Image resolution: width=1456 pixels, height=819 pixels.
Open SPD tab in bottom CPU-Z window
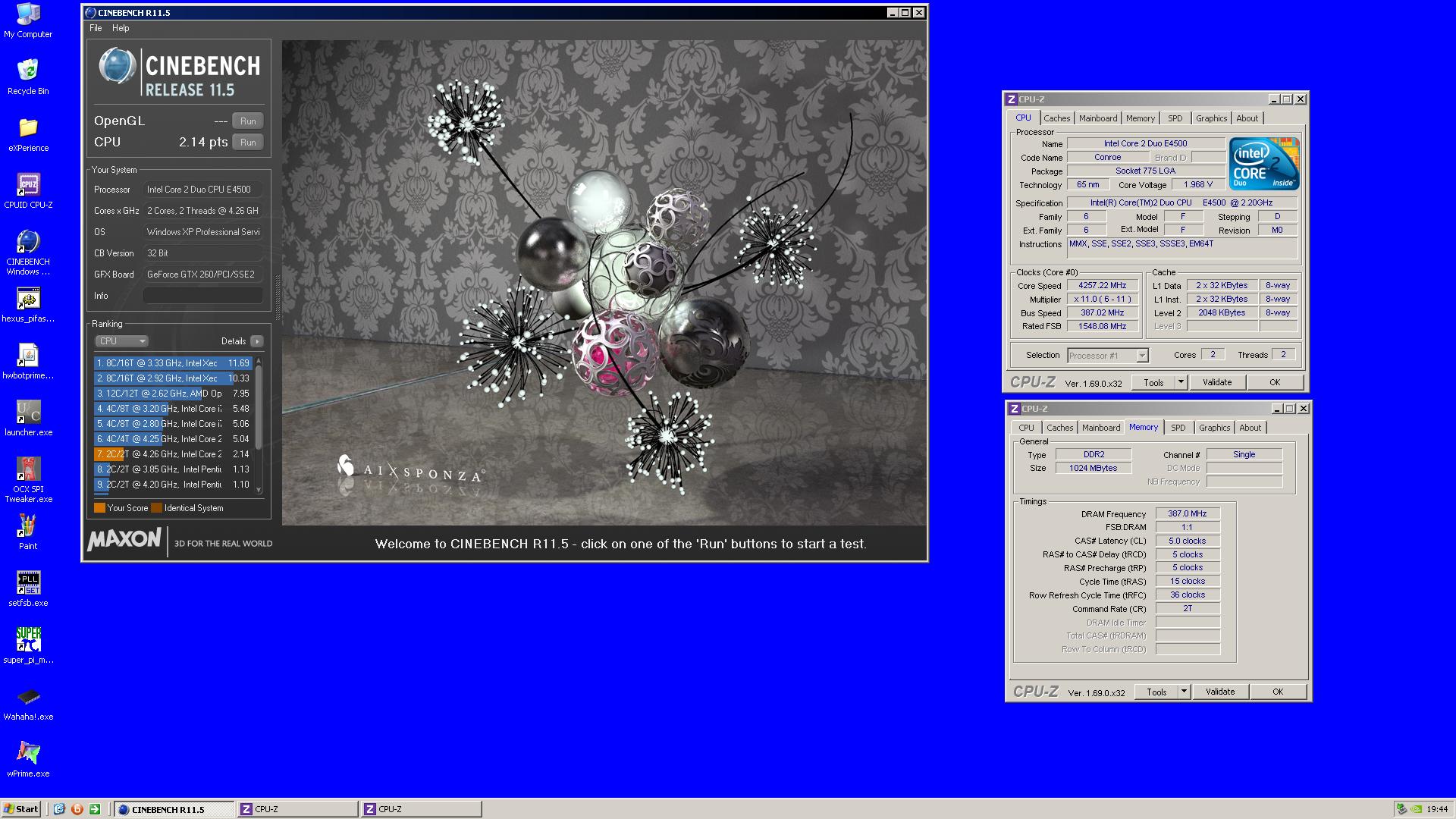click(1178, 428)
